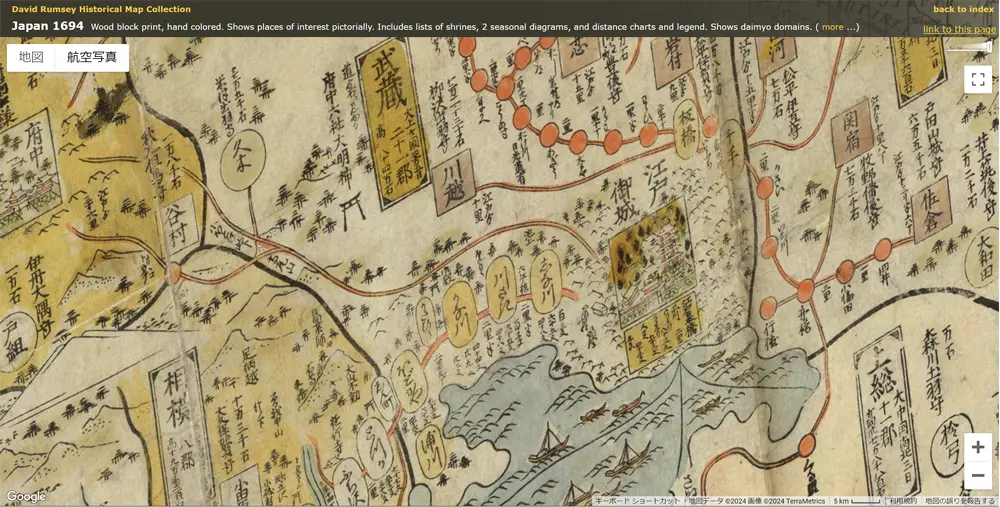Zoom in with the plus button
This screenshot has width=1000, height=507.
click(x=978, y=447)
